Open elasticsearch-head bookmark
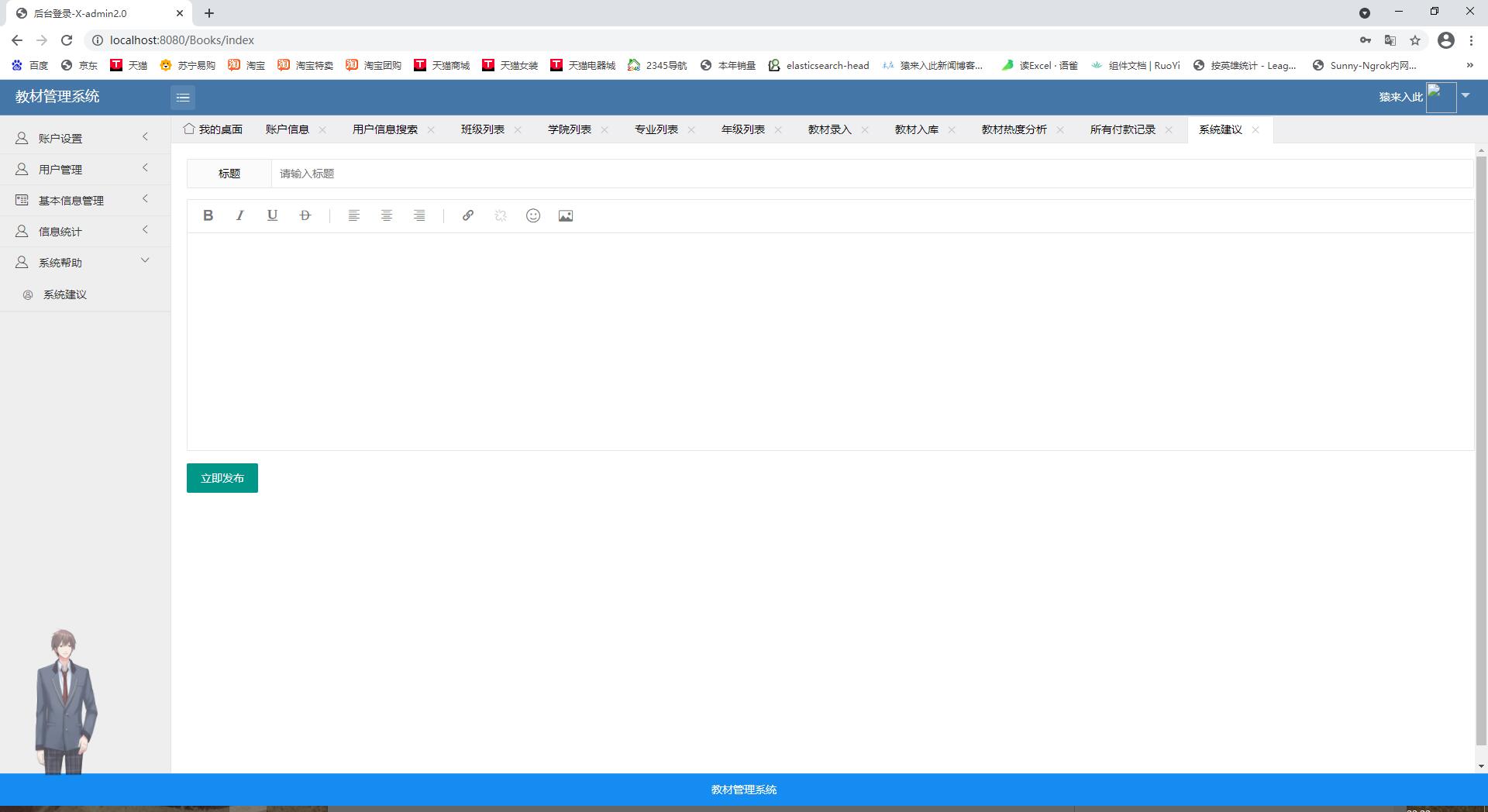1488x812 pixels. [x=819, y=65]
